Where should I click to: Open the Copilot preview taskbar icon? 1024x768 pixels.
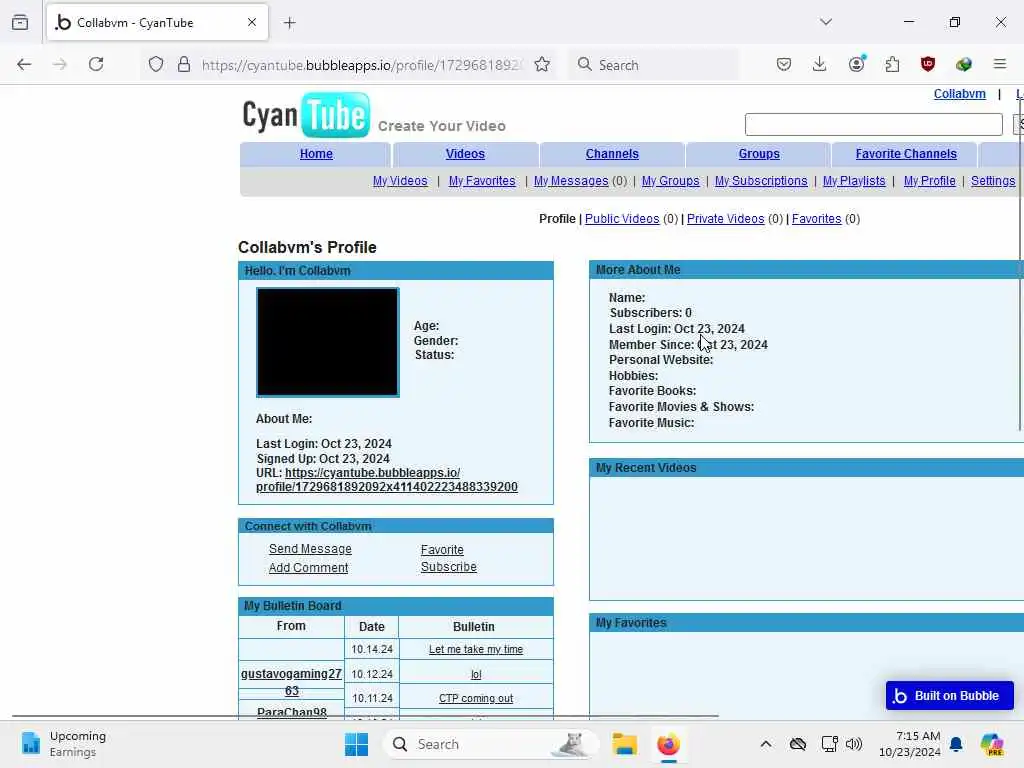click(991, 744)
